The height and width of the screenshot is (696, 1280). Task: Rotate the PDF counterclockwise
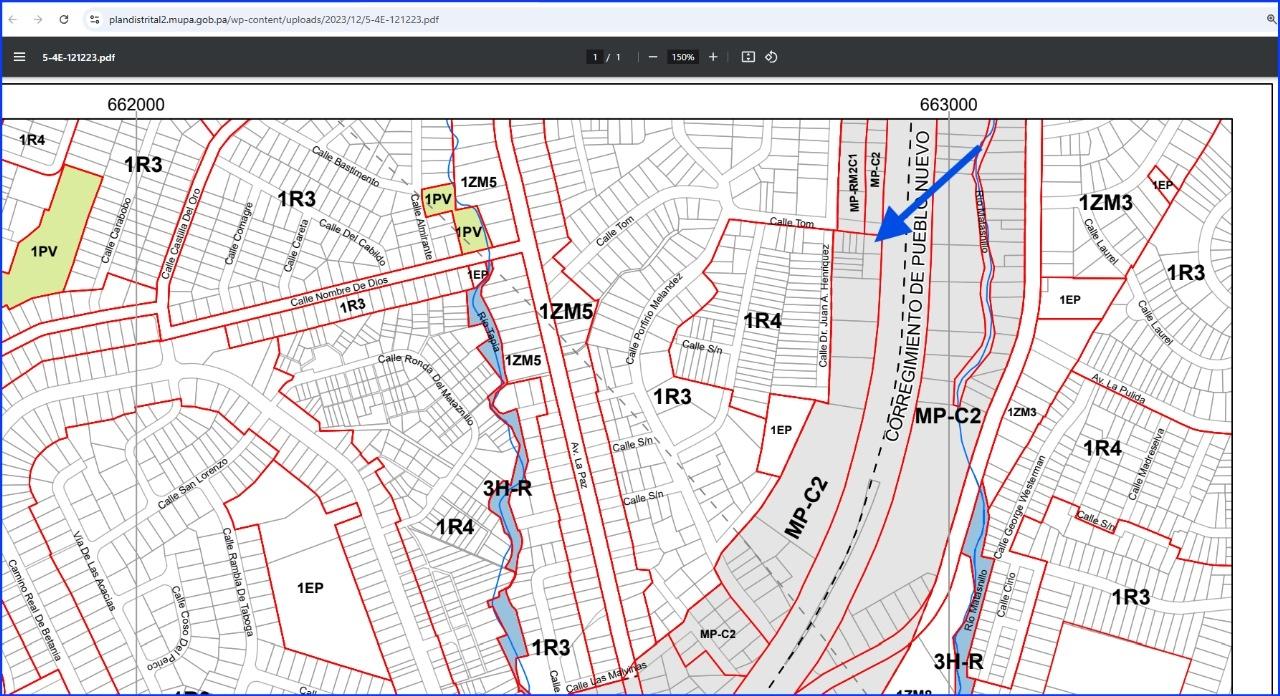[x=771, y=57]
